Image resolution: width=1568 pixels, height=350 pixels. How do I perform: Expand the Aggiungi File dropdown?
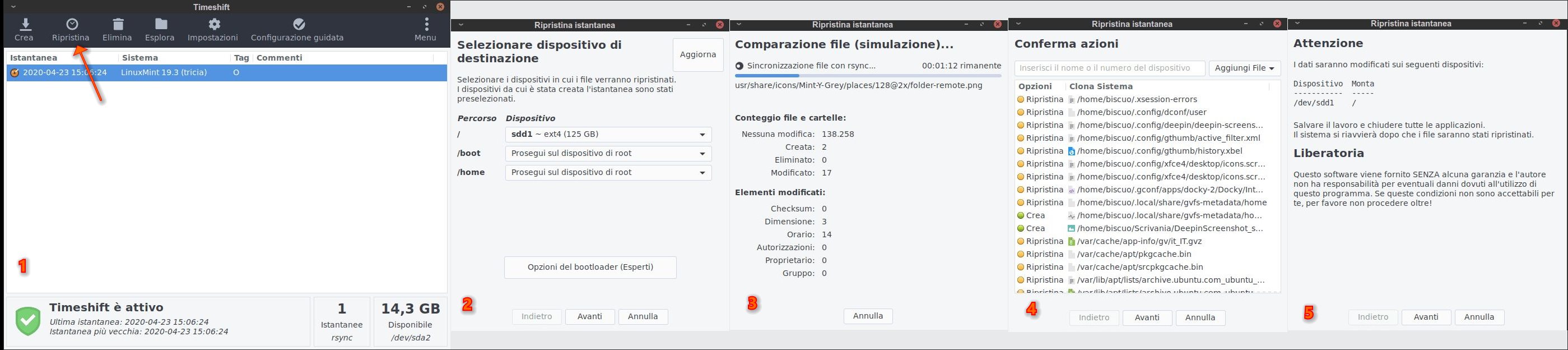coord(1244,68)
